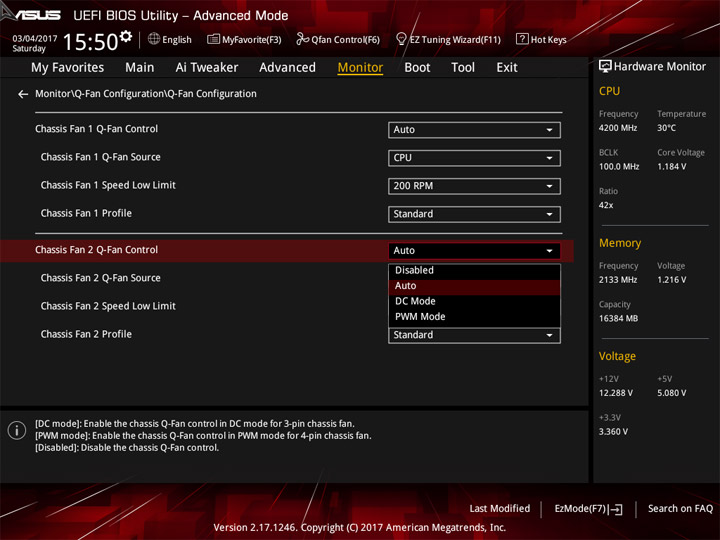
Task: Collapse Chassis Fan 2 Q-Fan Control dropdown
Action: [x=474, y=251]
